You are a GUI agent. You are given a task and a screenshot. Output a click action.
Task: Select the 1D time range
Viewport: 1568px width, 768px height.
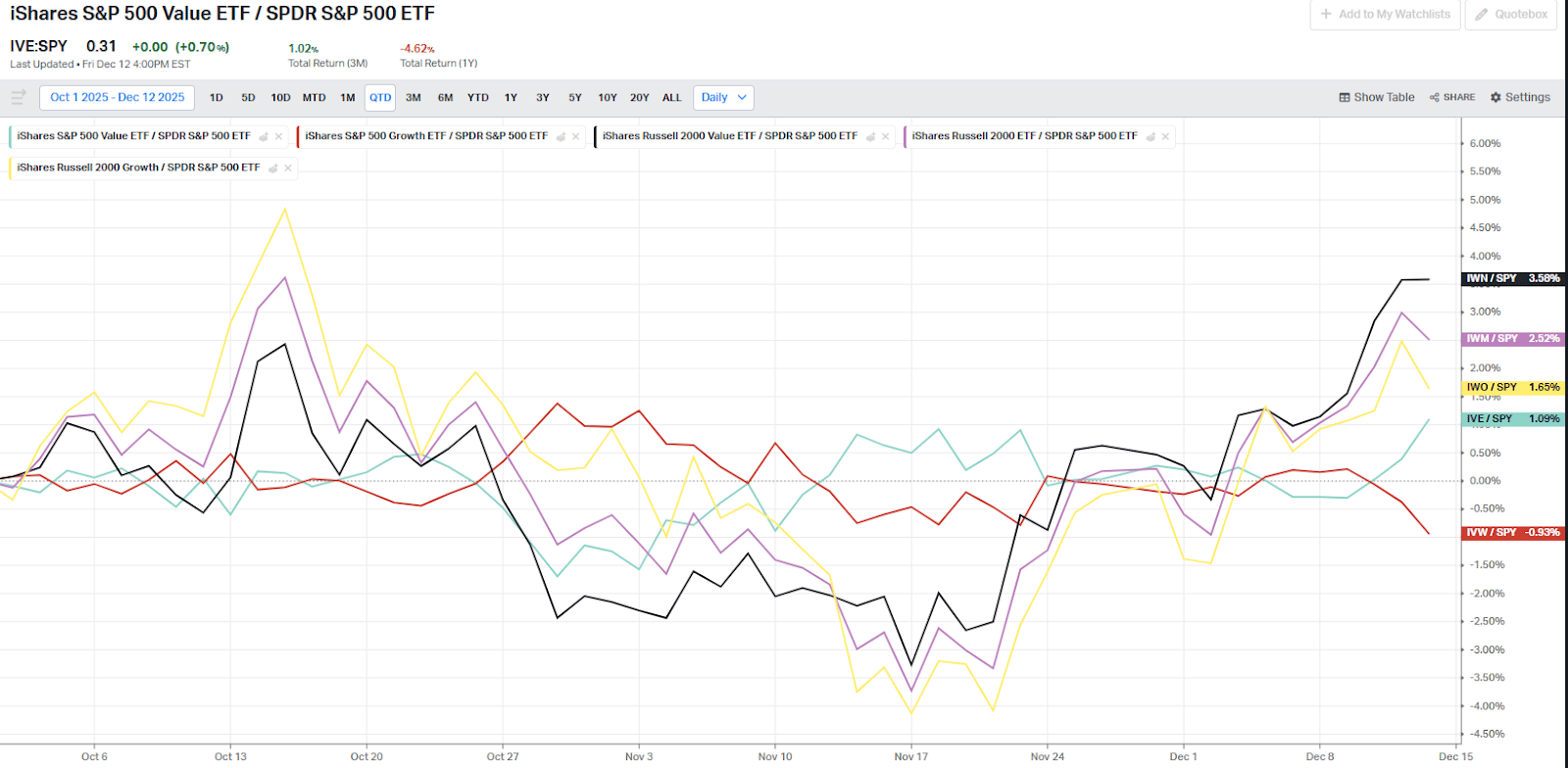tap(217, 98)
